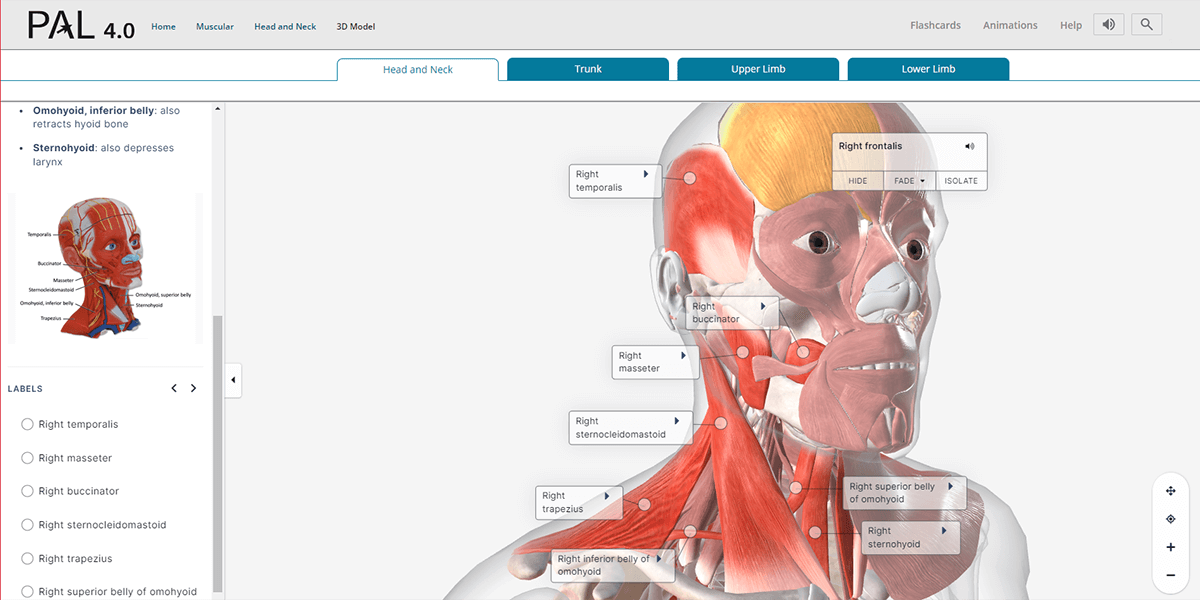Click the ISOLATE button for Right frontalis

(x=961, y=181)
